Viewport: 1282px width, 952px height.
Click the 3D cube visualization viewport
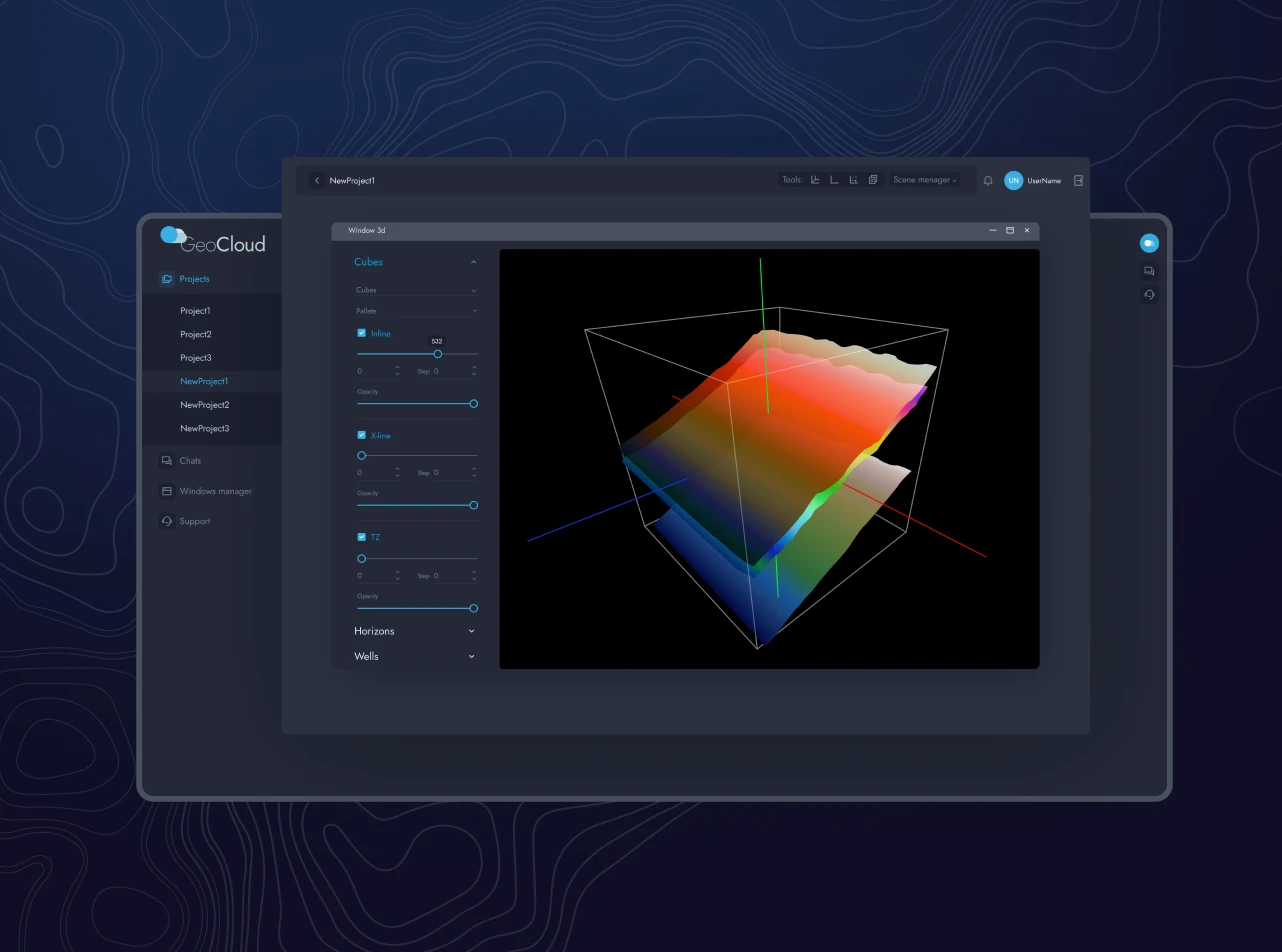click(769, 459)
